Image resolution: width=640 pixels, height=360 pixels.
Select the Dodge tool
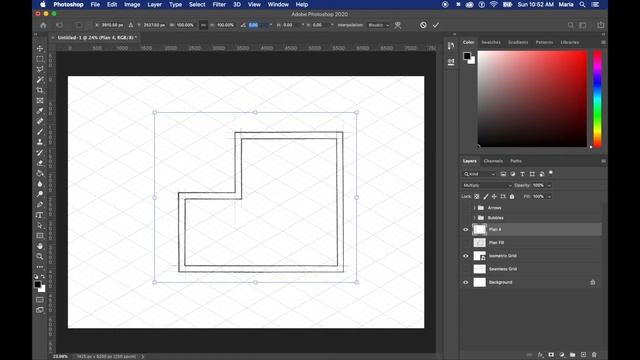(x=40, y=194)
